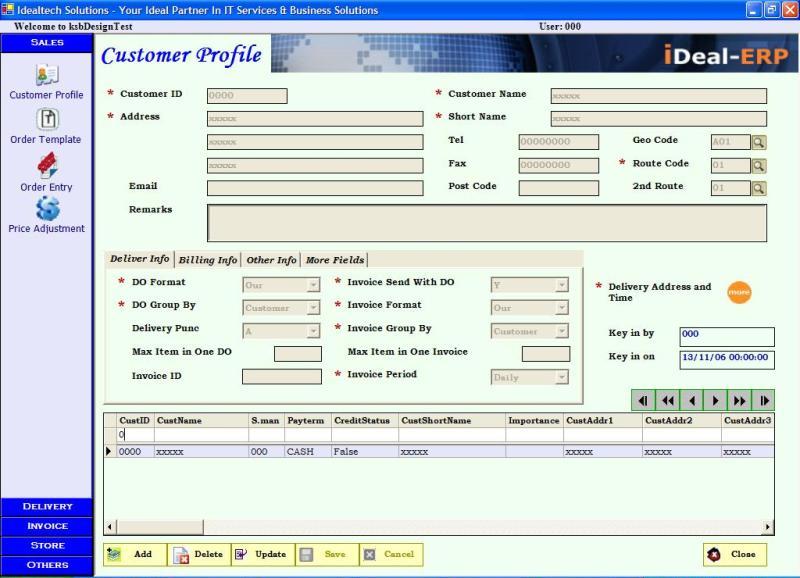Image resolution: width=800 pixels, height=578 pixels.
Task: Switch to the Deliver Info tab
Action: click(139, 259)
